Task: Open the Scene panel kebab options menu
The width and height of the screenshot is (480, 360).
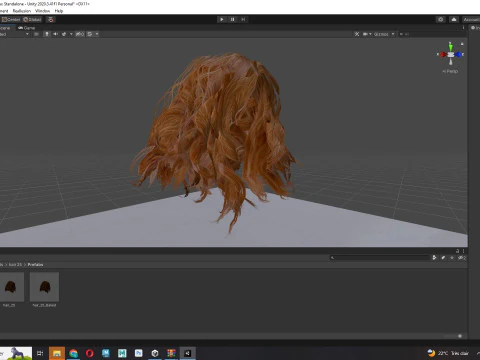Action: click(x=463, y=28)
